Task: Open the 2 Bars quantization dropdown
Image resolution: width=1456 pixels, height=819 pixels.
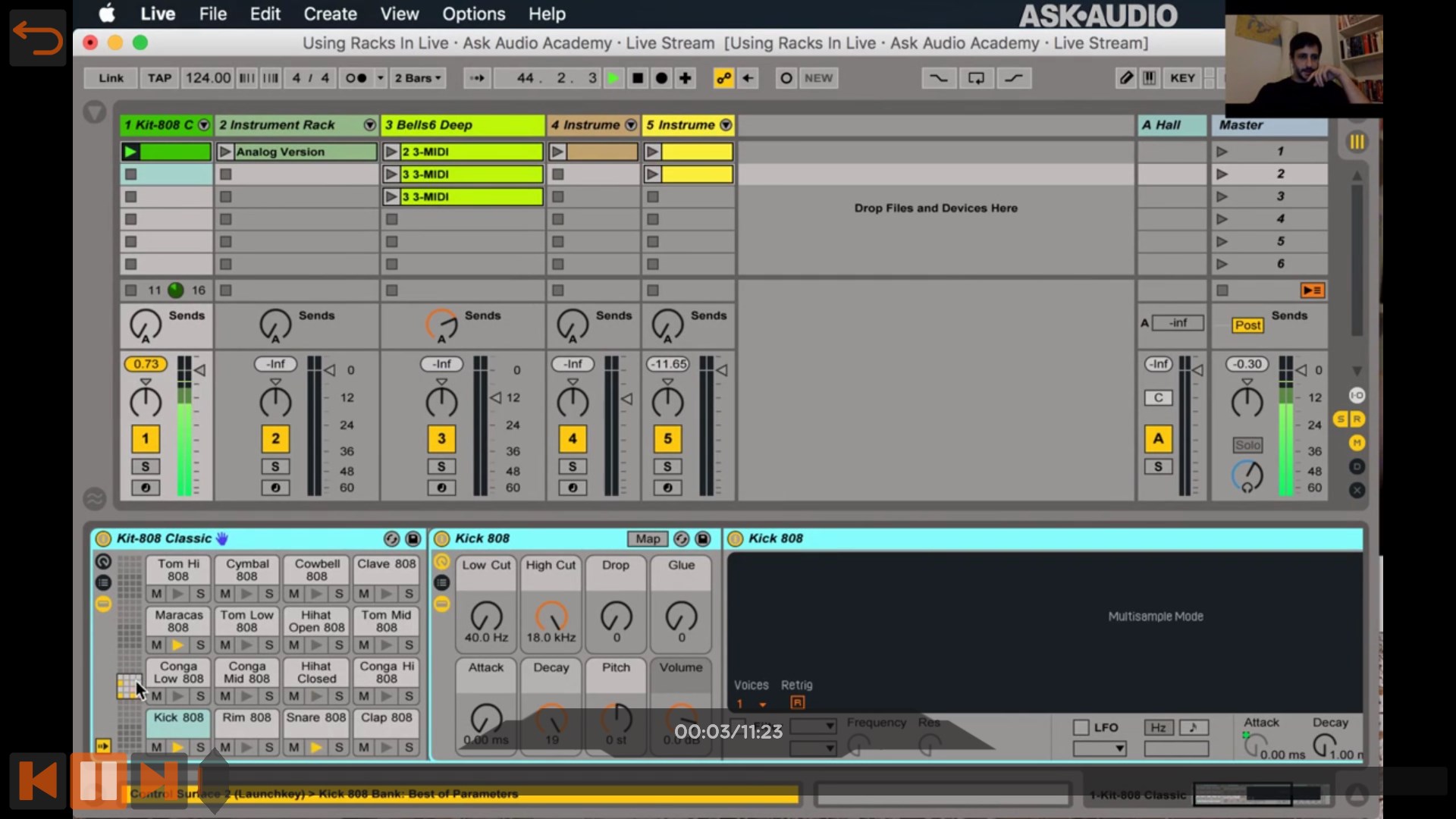Action: 418,78
